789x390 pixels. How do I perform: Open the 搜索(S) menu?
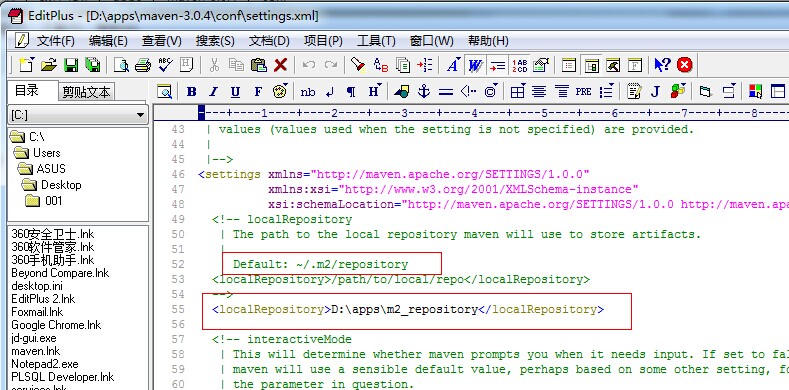pos(215,41)
